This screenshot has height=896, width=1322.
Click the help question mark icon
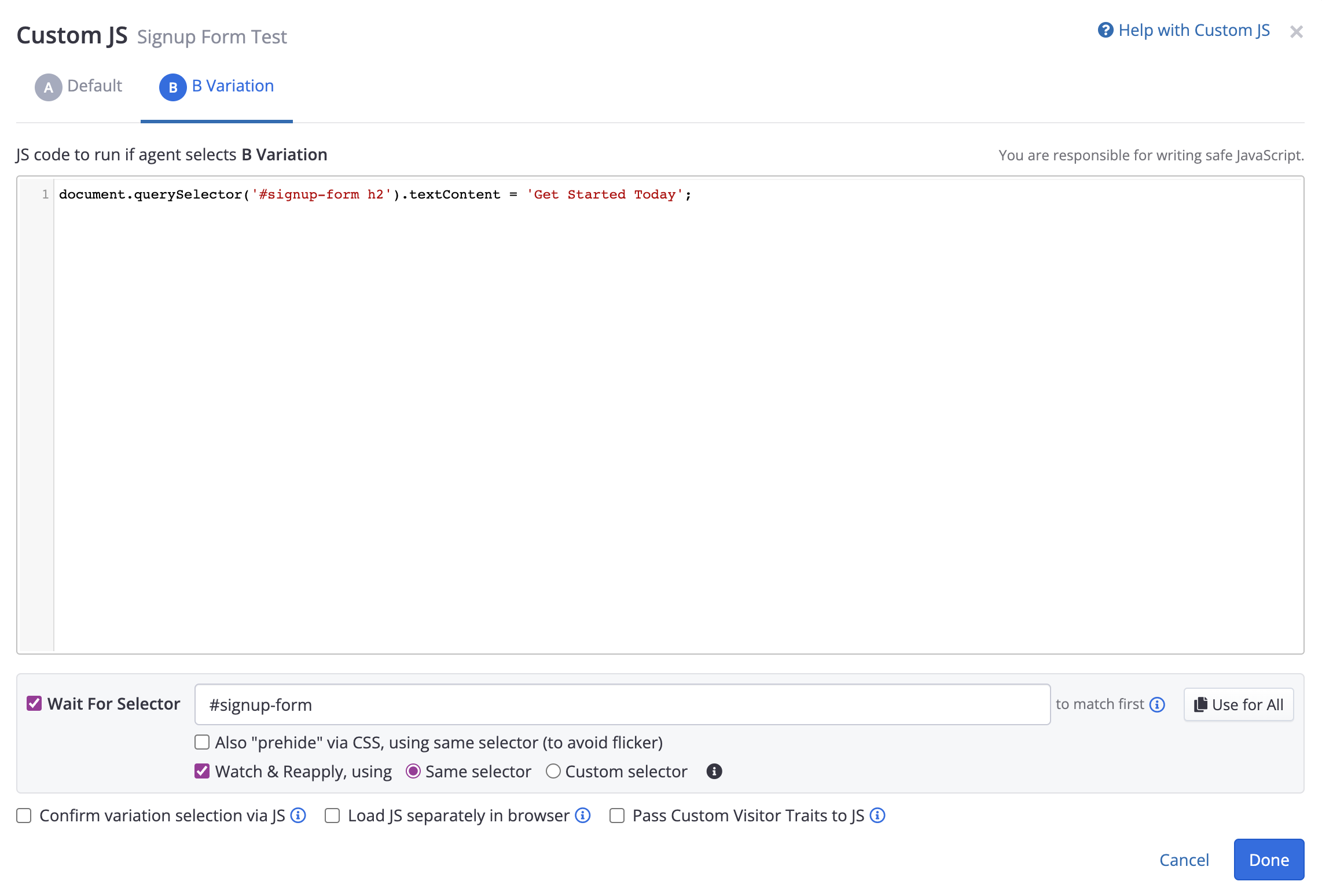click(1105, 30)
